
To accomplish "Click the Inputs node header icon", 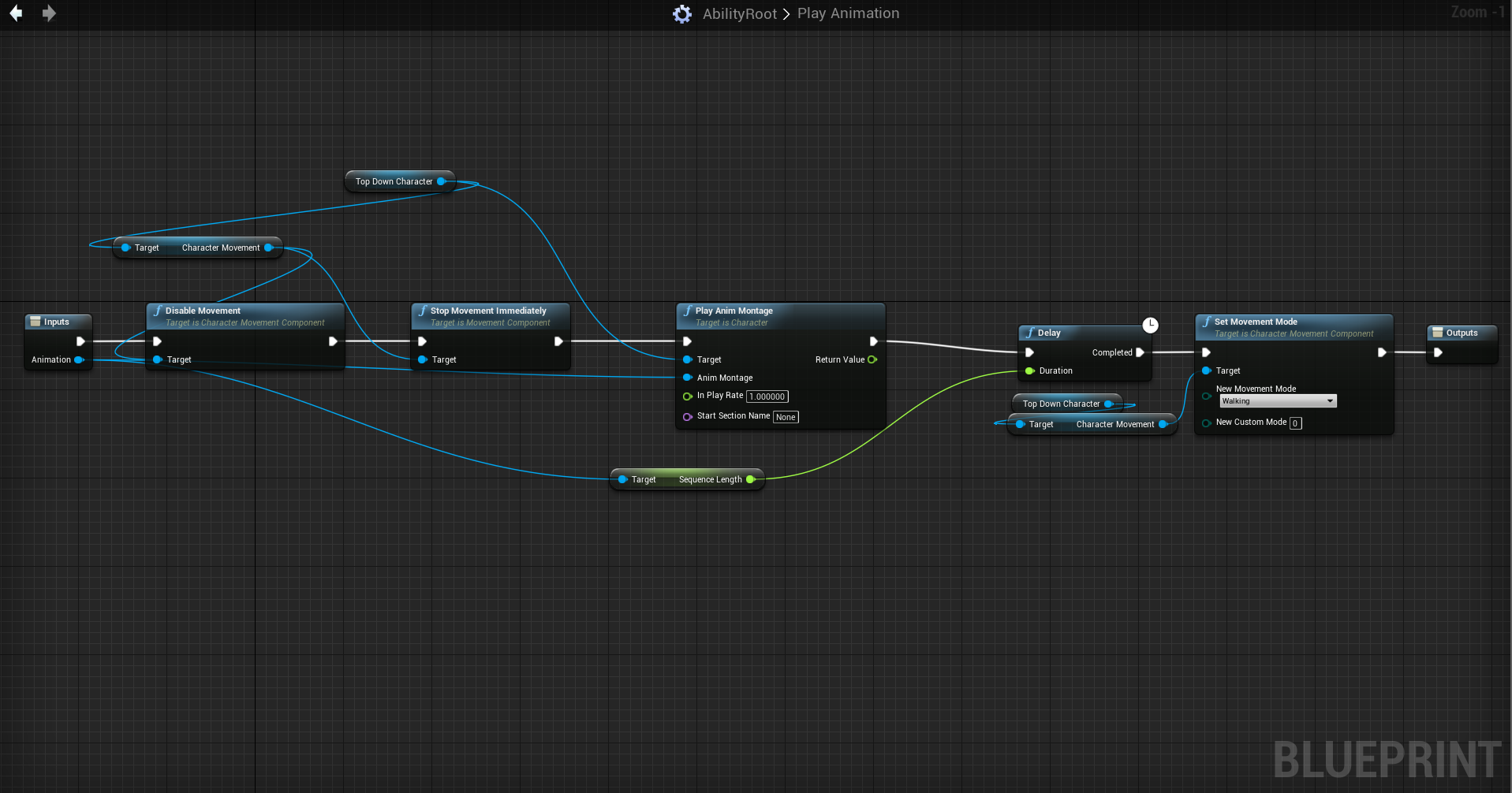I will coord(35,322).
